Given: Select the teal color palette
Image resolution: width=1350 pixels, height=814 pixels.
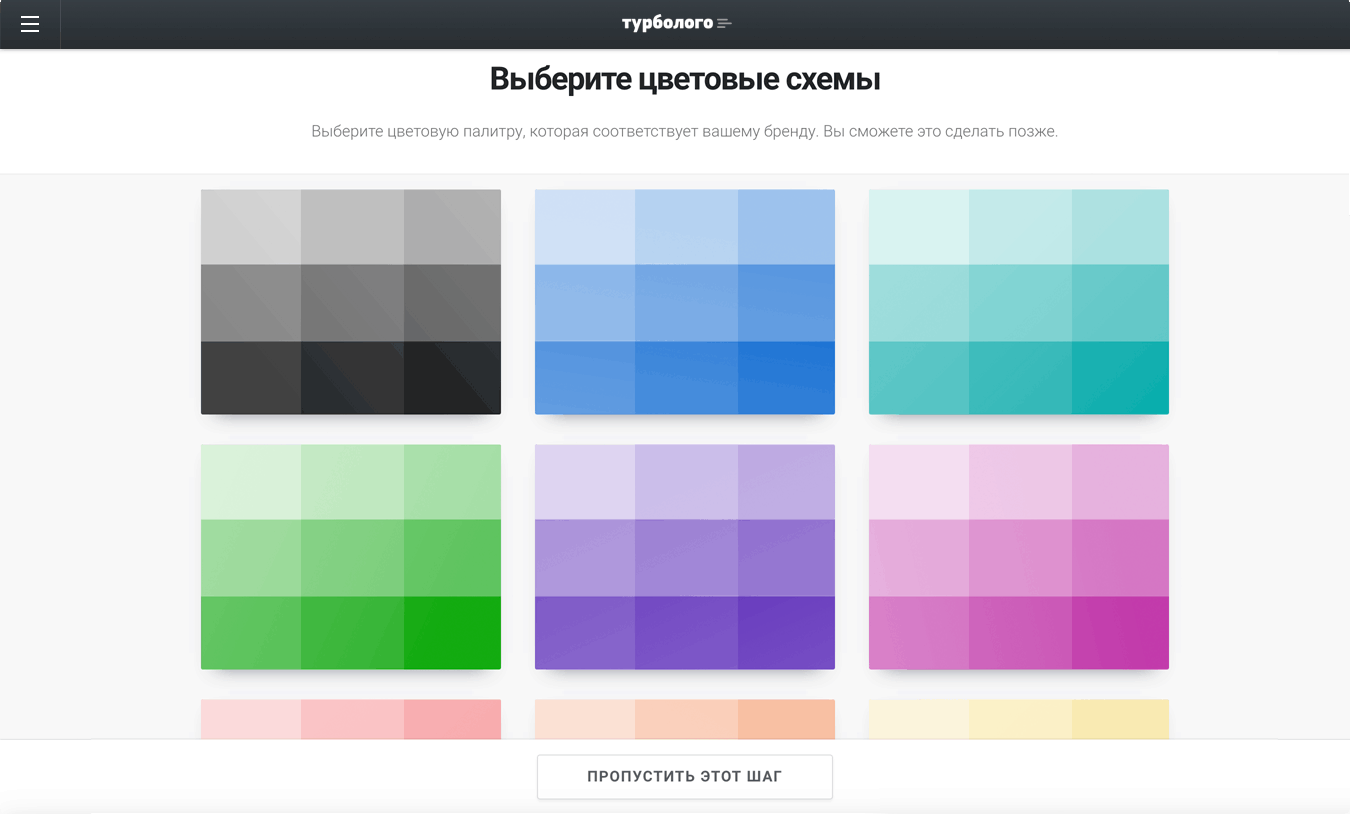Looking at the screenshot, I should 1019,302.
